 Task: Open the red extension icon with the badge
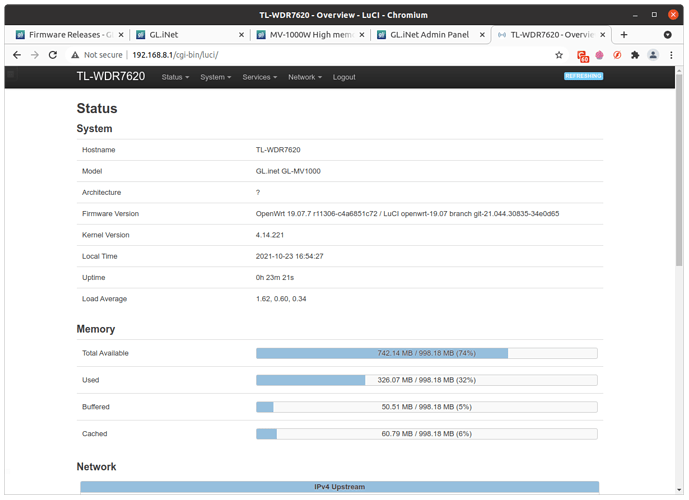(x=583, y=56)
